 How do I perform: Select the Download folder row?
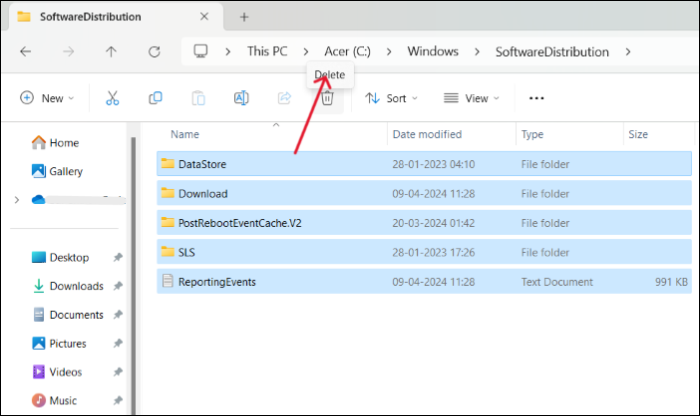[424, 193]
